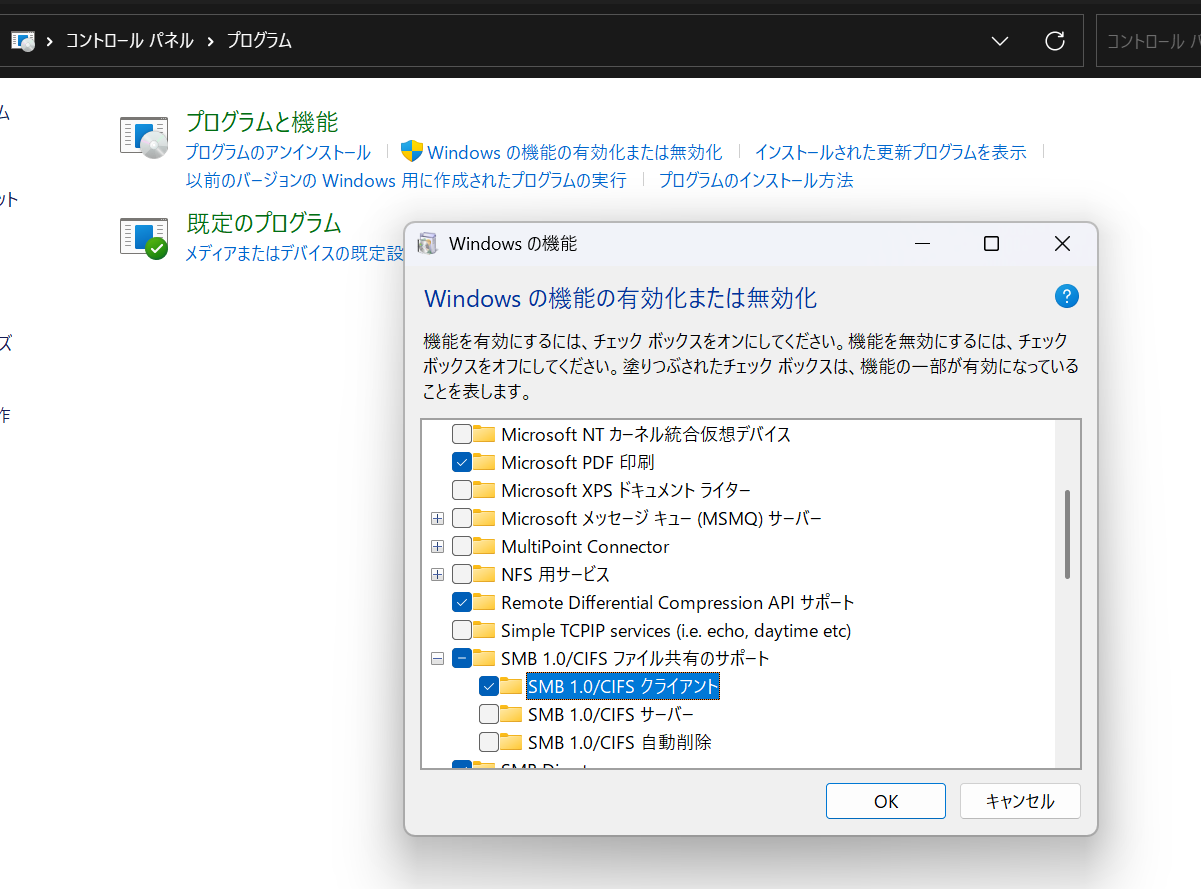Disable Microsoft PDF 印刷
This screenshot has width=1201, height=889.
coord(462,462)
